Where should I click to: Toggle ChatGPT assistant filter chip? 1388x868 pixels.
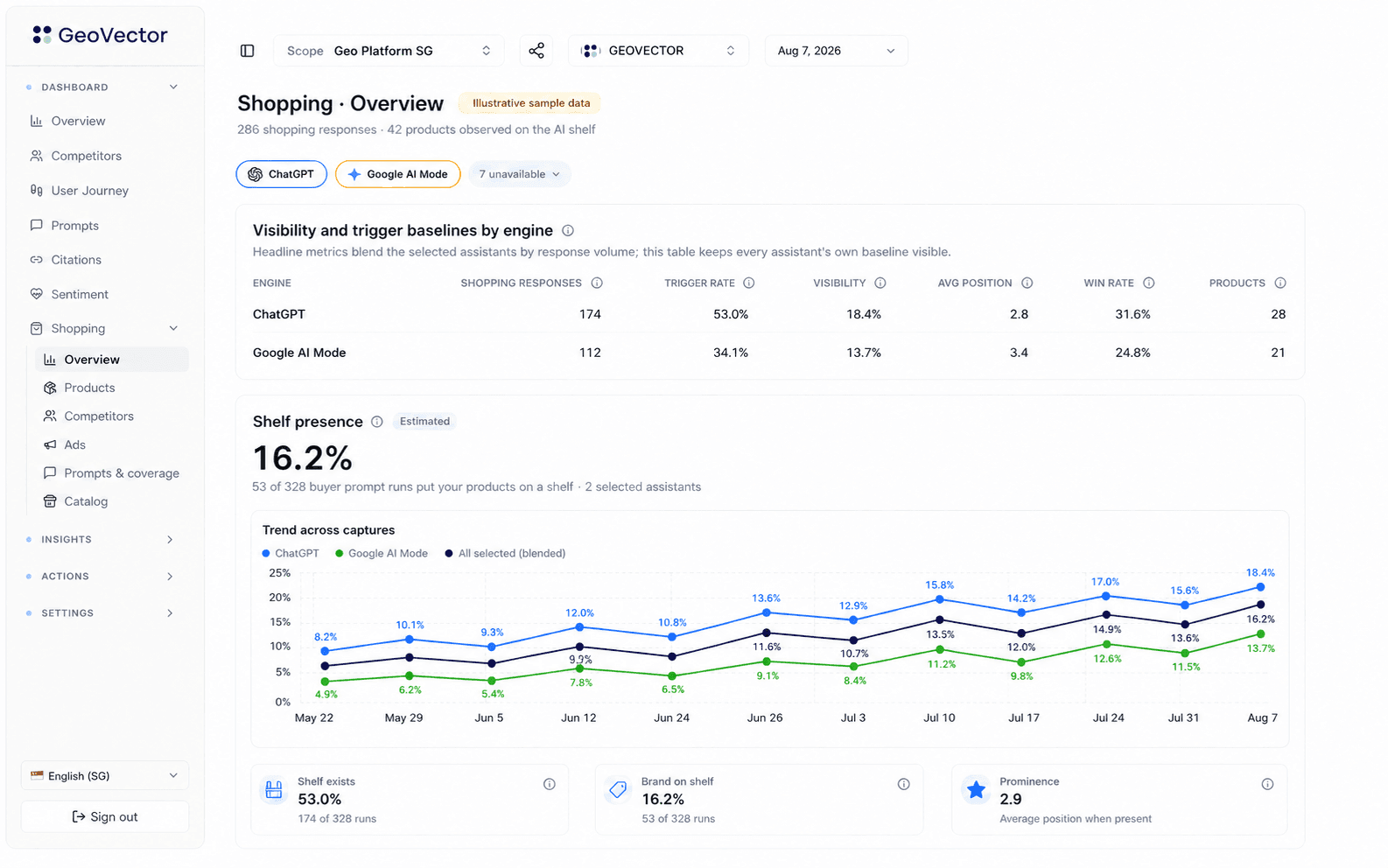click(282, 174)
